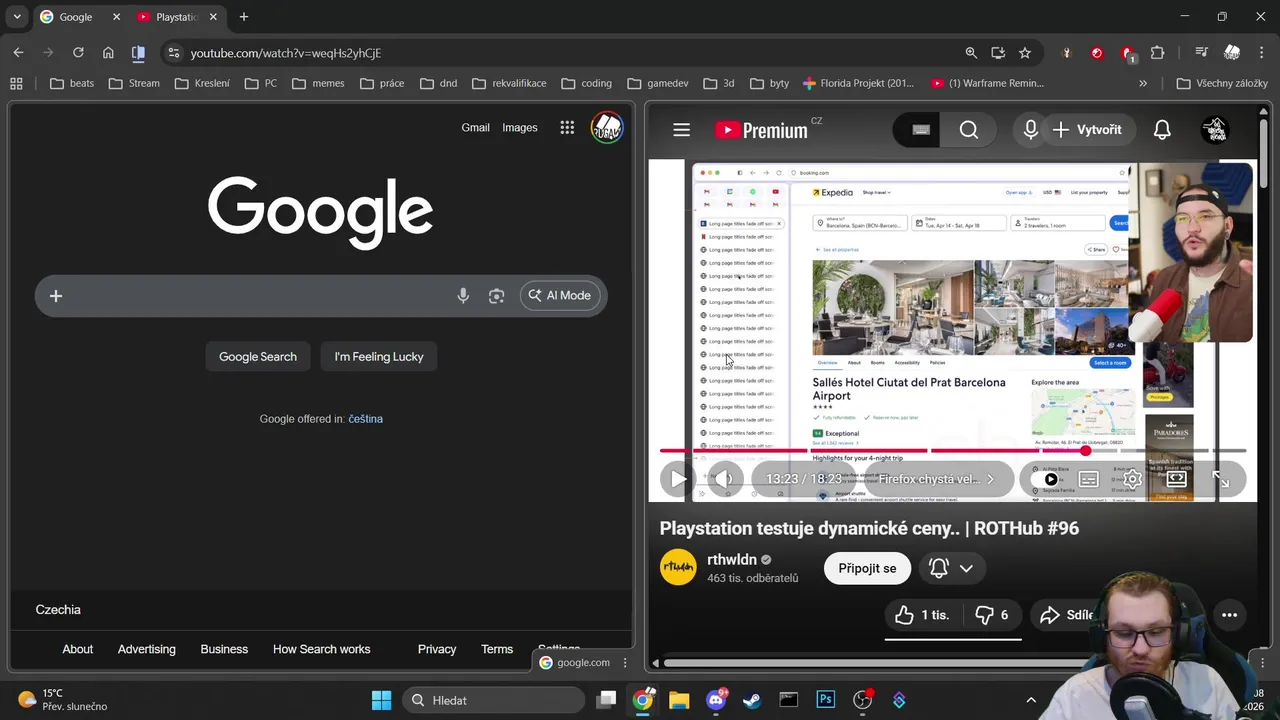The image size is (1280, 720).
Task: Start Google voice search microphone
Action: click(463, 296)
